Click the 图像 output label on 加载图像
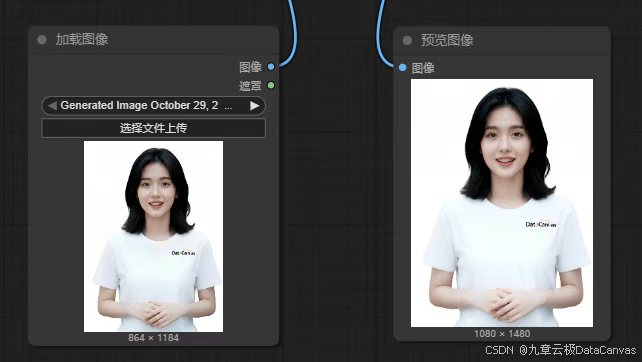This screenshot has height=362, width=642. (x=250, y=67)
